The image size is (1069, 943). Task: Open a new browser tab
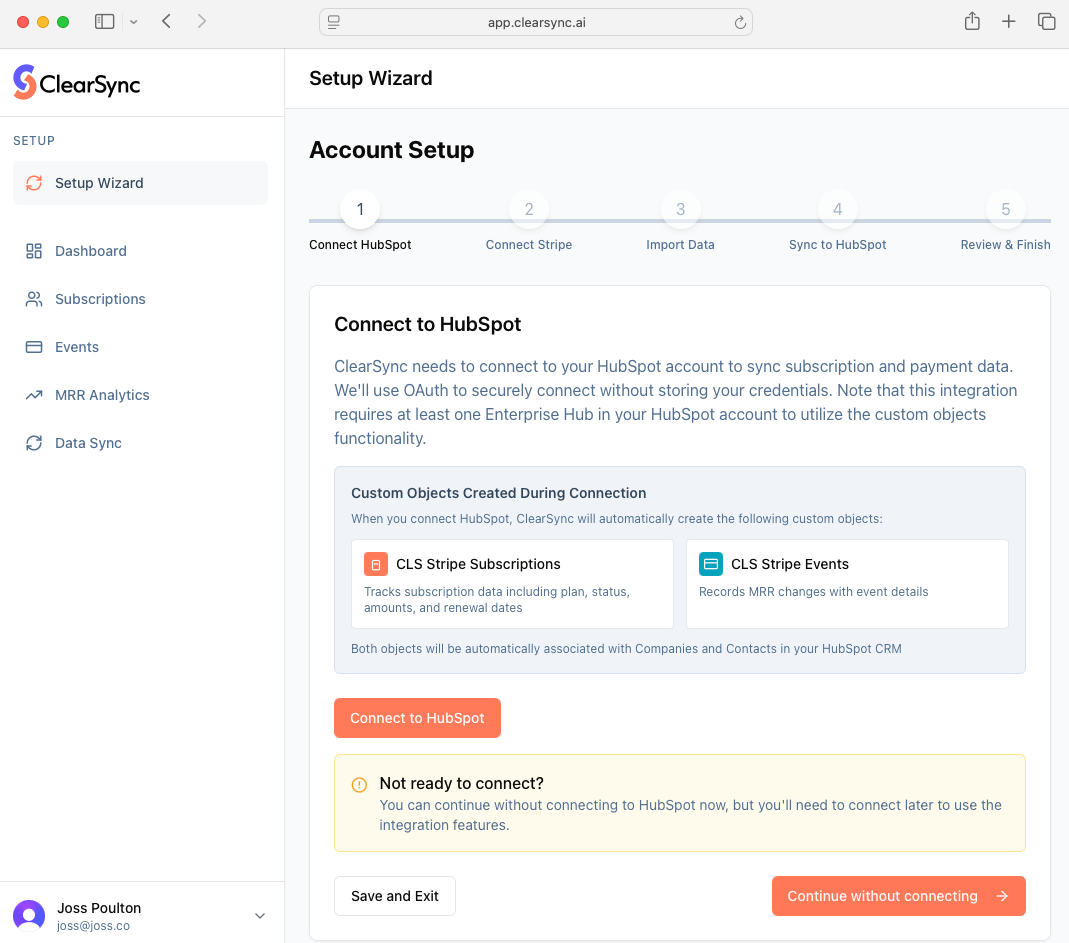[1009, 21]
